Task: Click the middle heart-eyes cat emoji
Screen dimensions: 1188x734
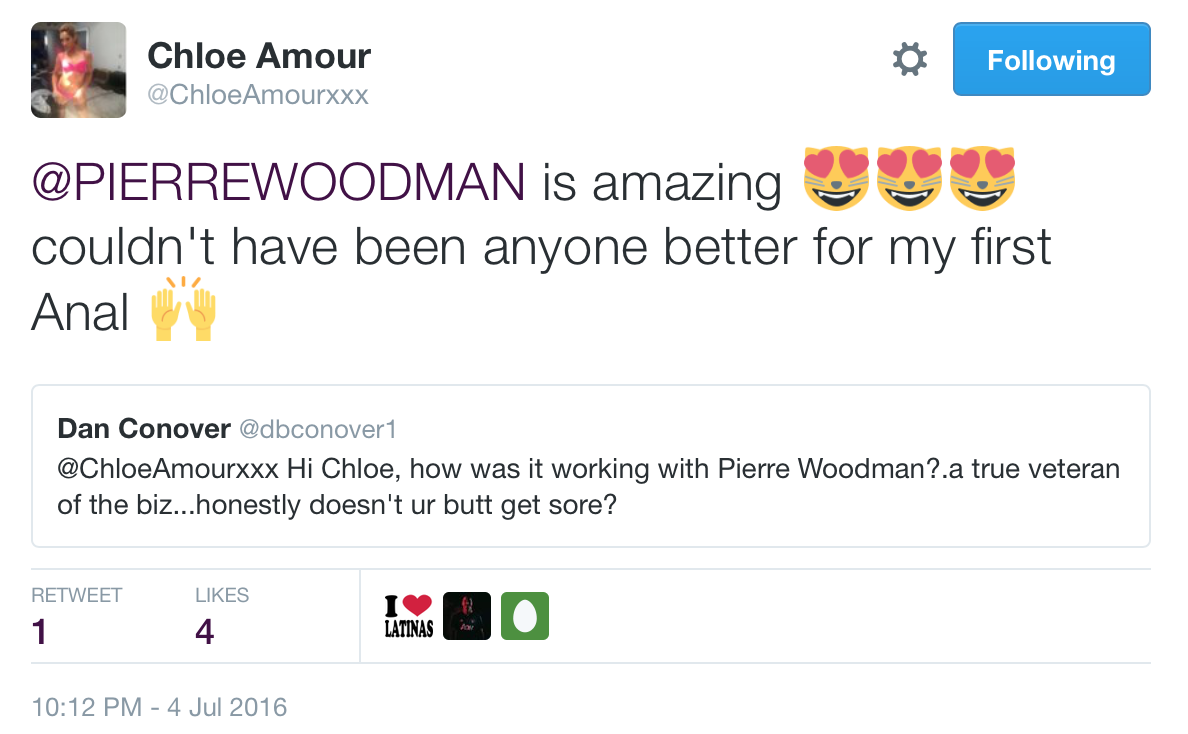Action: tap(910, 179)
